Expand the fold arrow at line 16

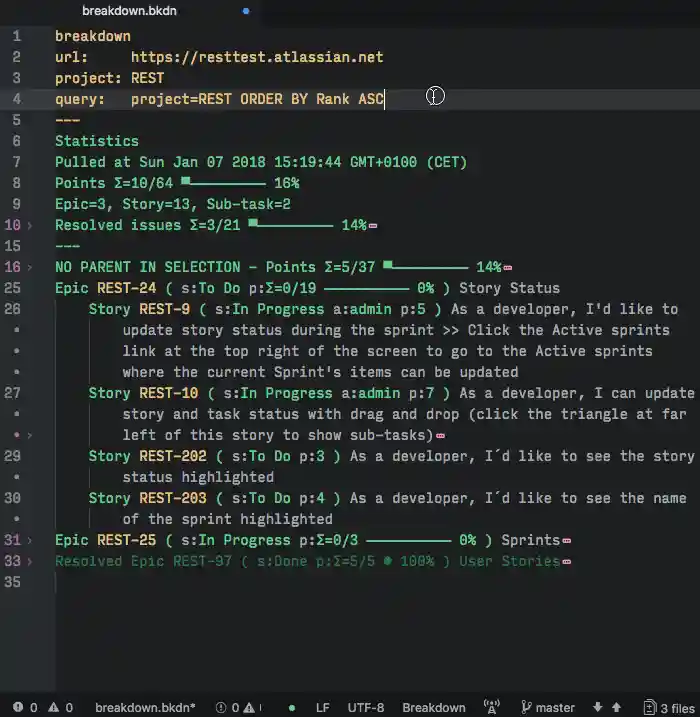(x=30, y=268)
